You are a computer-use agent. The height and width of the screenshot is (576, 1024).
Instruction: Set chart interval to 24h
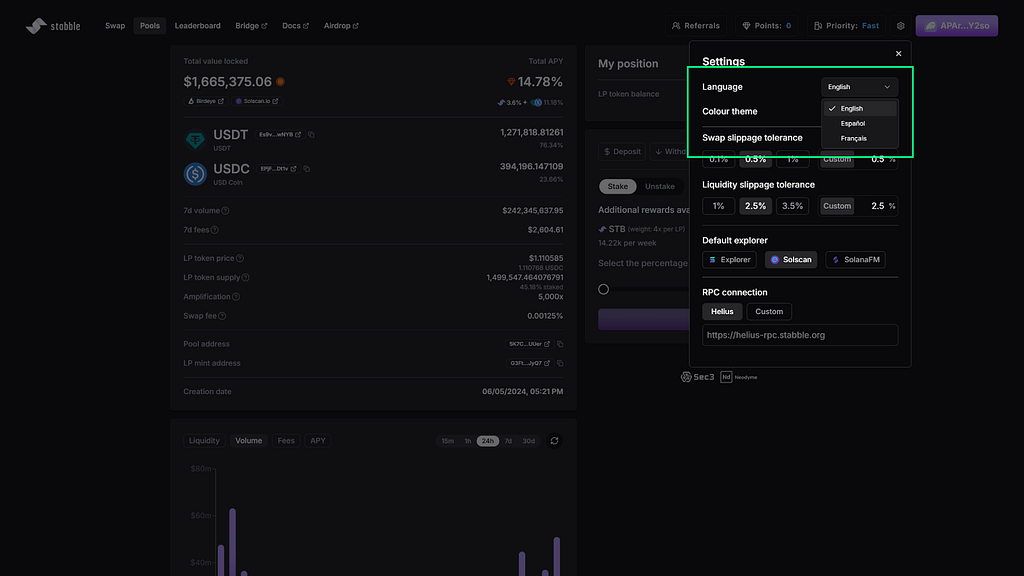pyautogui.click(x=488, y=441)
